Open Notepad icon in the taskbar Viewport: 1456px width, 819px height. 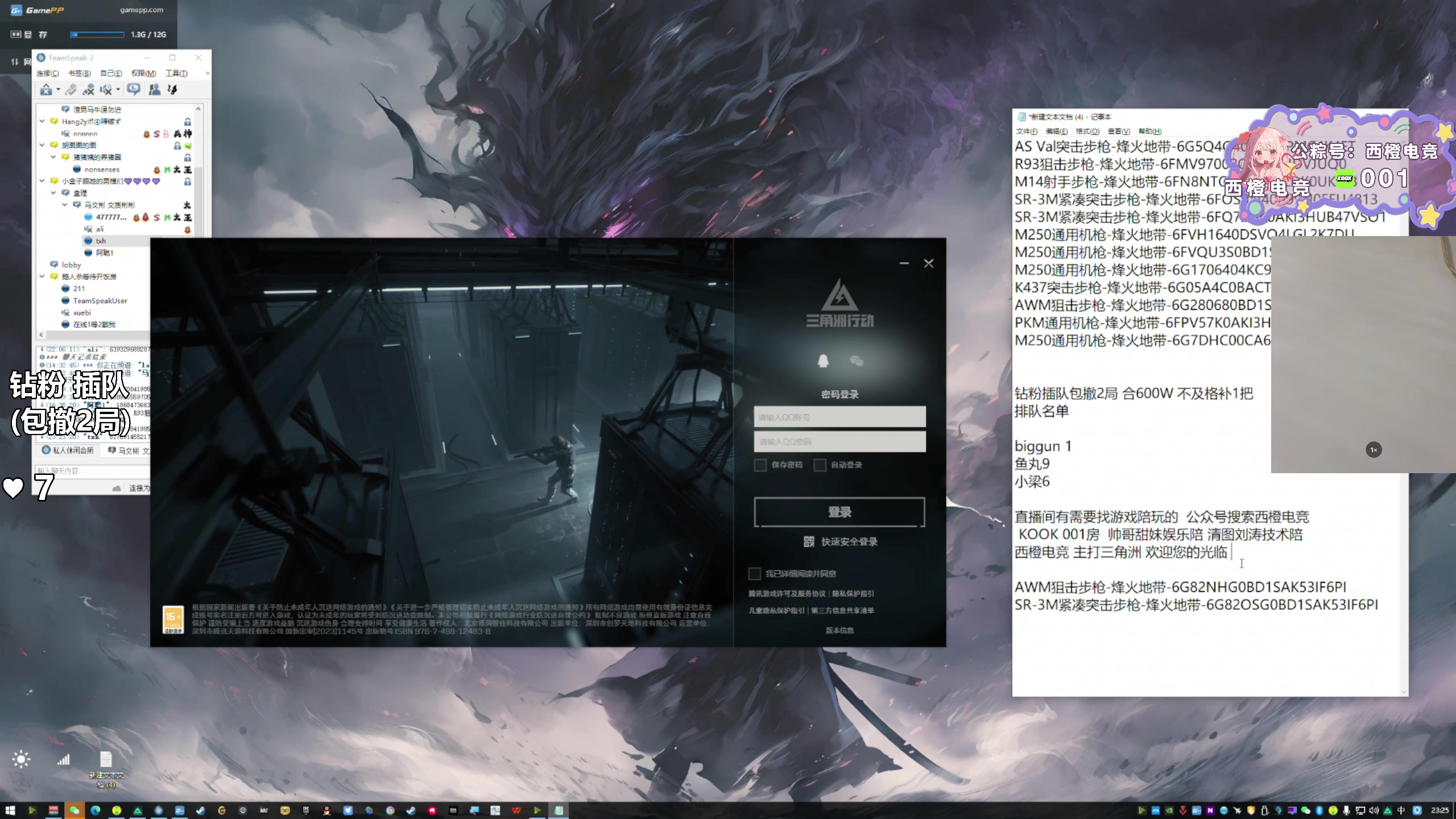click(559, 810)
